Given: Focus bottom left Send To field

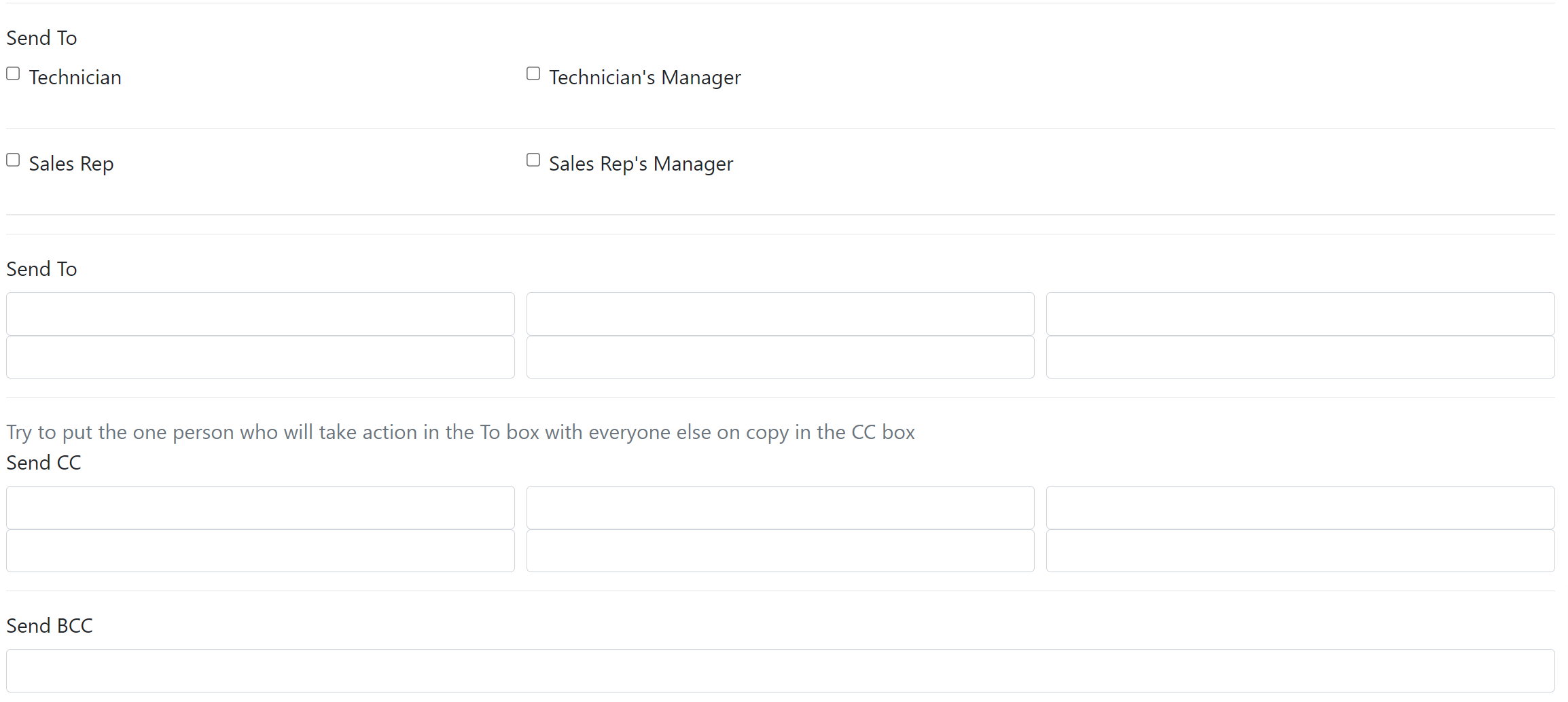Looking at the screenshot, I should pos(260,357).
